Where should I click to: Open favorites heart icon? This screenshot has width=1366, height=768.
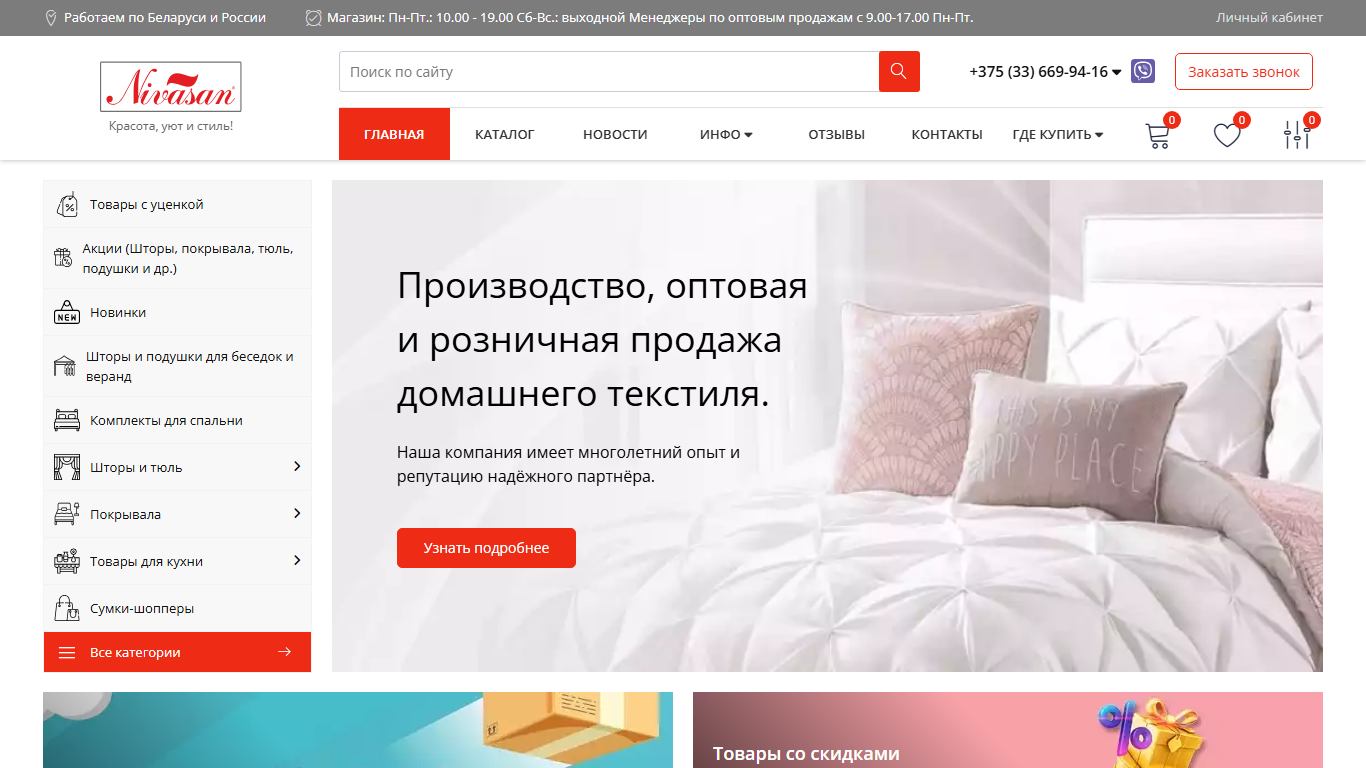(1227, 135)
